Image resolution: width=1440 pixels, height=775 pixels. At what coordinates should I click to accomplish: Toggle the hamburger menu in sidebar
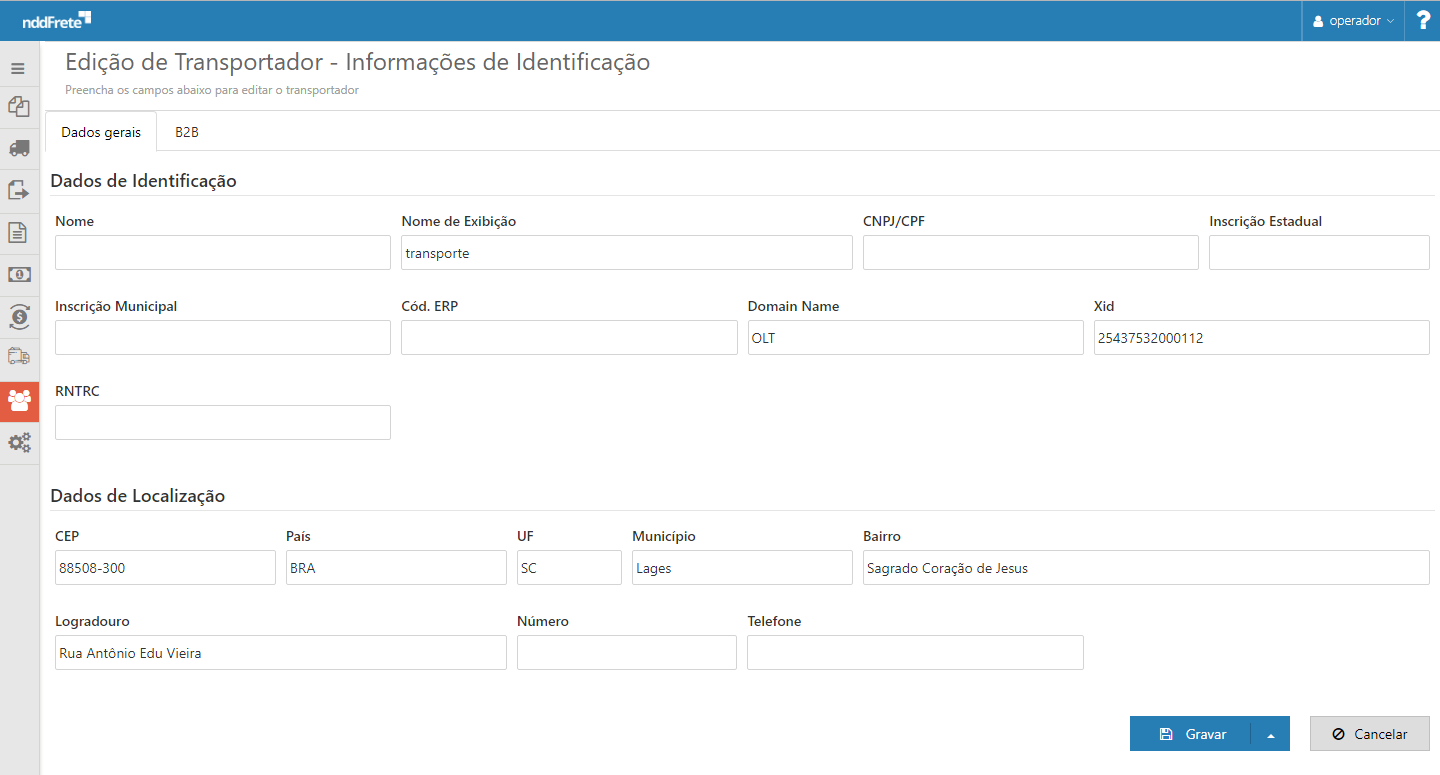point(18,69)
